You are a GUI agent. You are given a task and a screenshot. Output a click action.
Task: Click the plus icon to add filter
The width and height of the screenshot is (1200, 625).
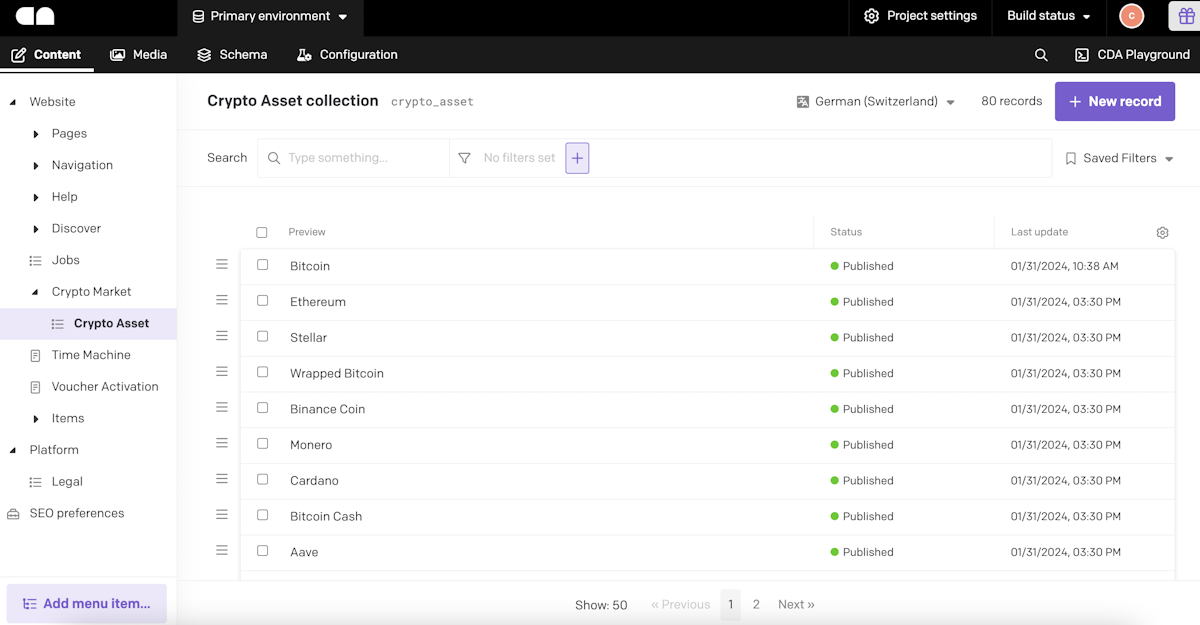[x=577, y=158]
